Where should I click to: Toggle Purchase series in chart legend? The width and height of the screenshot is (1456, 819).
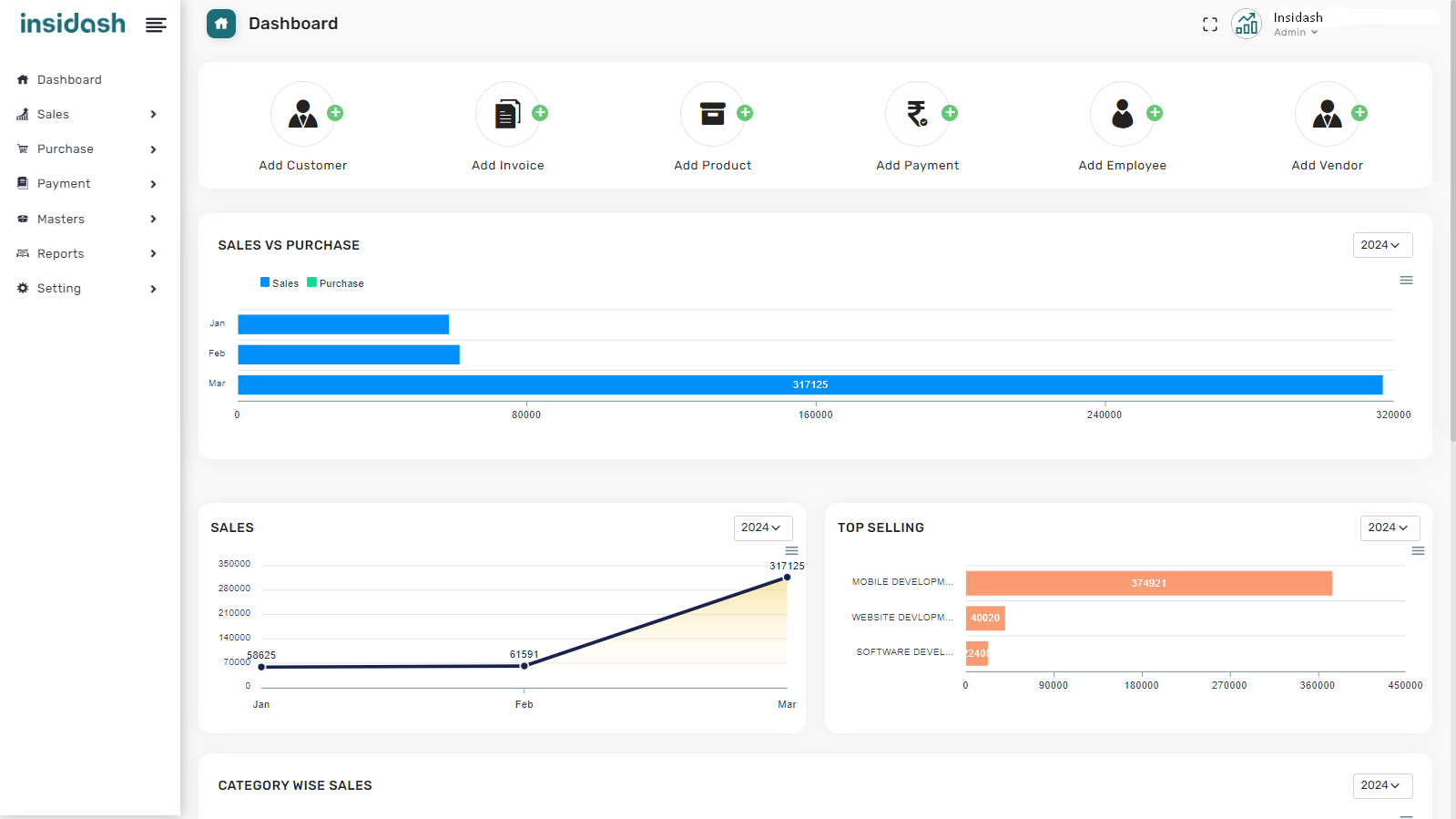[335, 283]
